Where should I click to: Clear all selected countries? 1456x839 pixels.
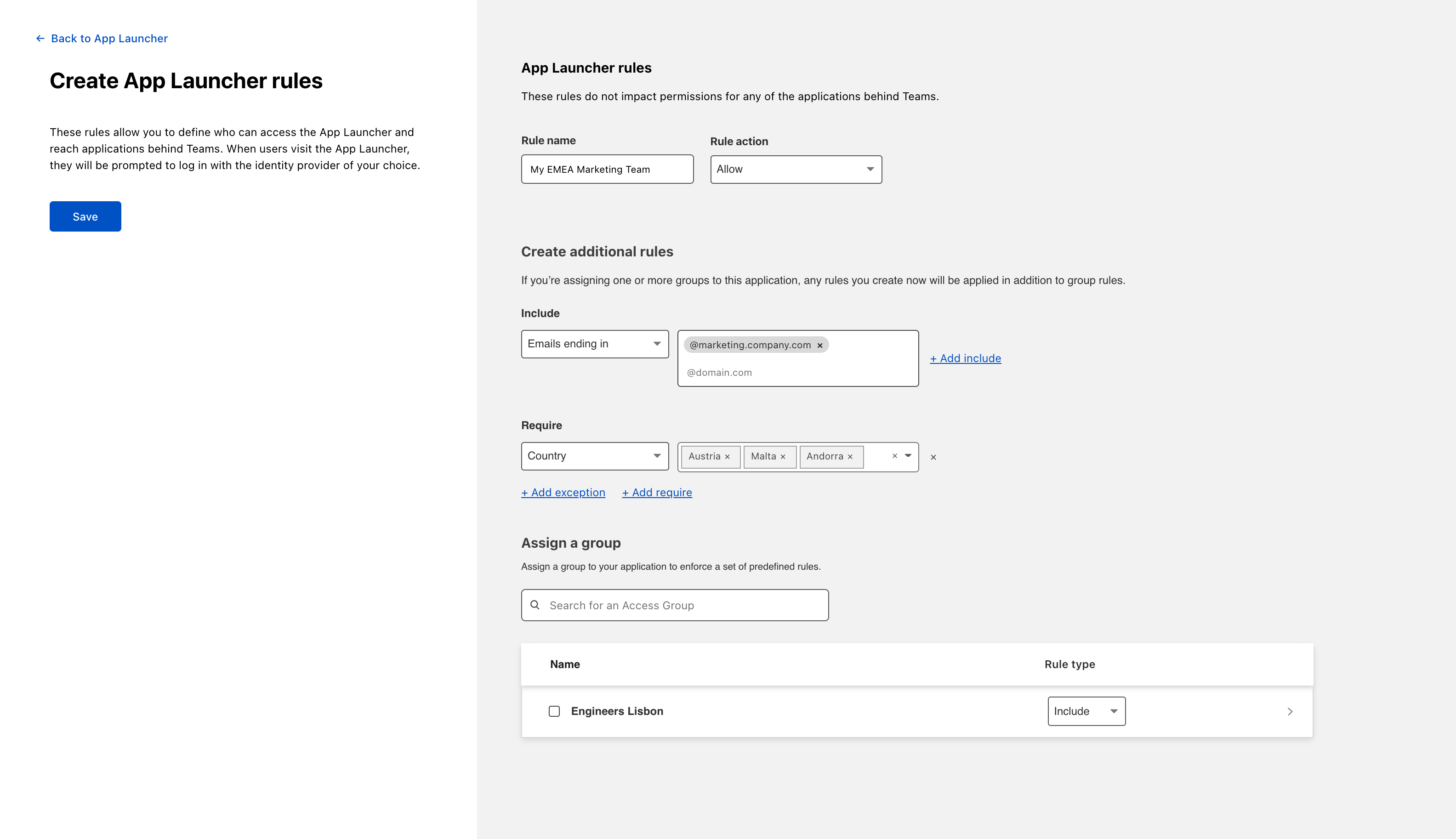tap(894, 456)
